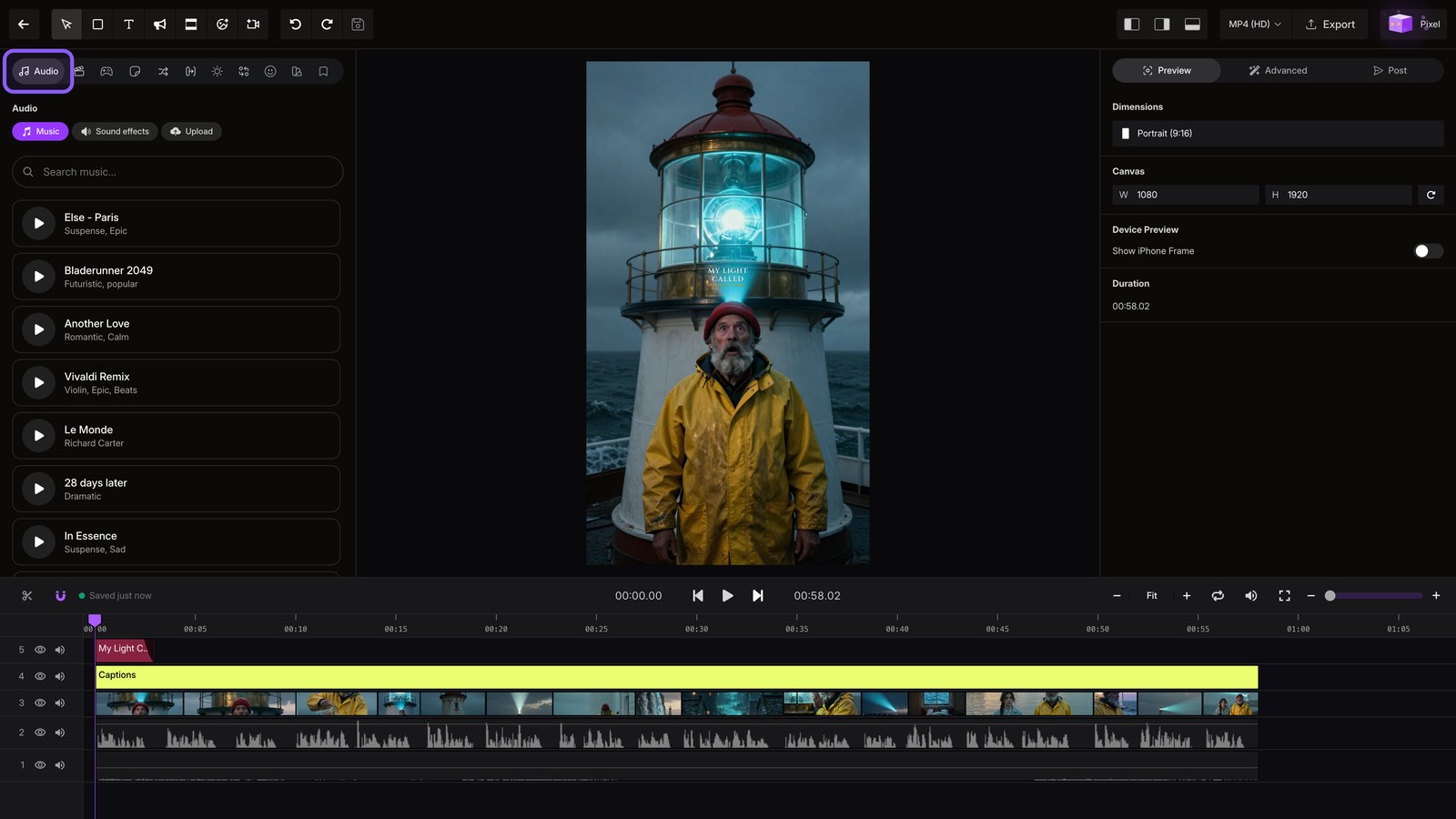Hide track 2 with eye icon
Image resolution: width=1456 pixels, height=819 pixels.
pos(40,733)
